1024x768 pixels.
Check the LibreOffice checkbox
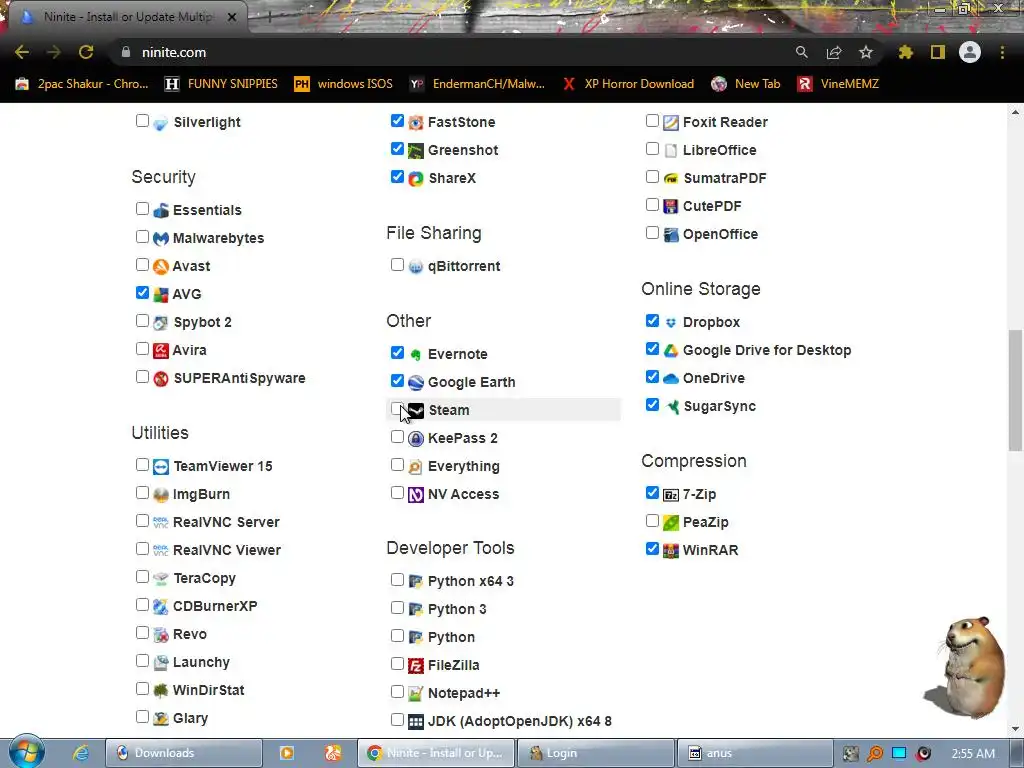652,148
